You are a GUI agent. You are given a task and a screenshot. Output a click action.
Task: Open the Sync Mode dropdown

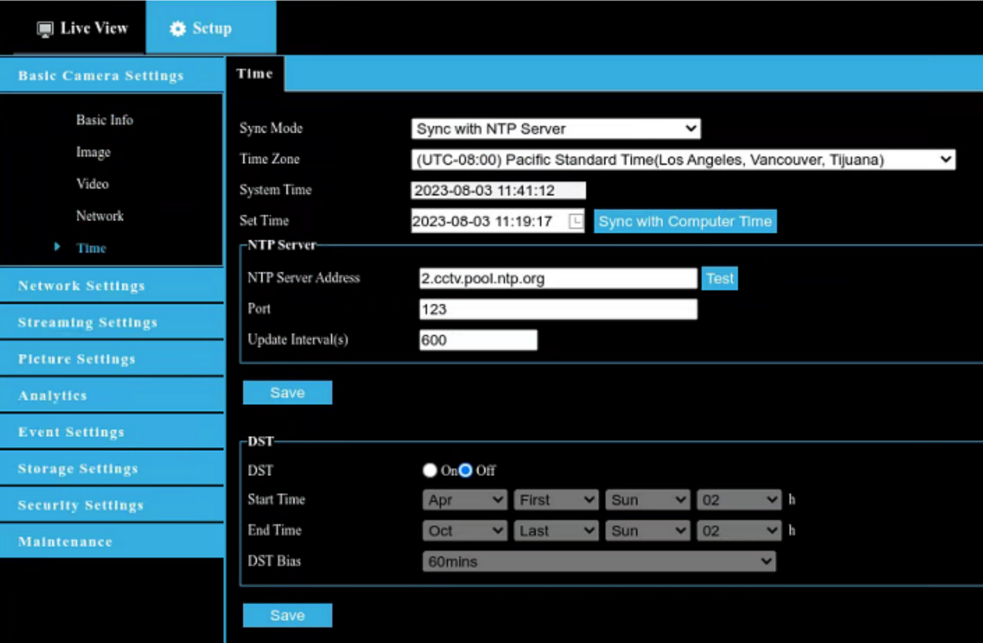[557, 128]
